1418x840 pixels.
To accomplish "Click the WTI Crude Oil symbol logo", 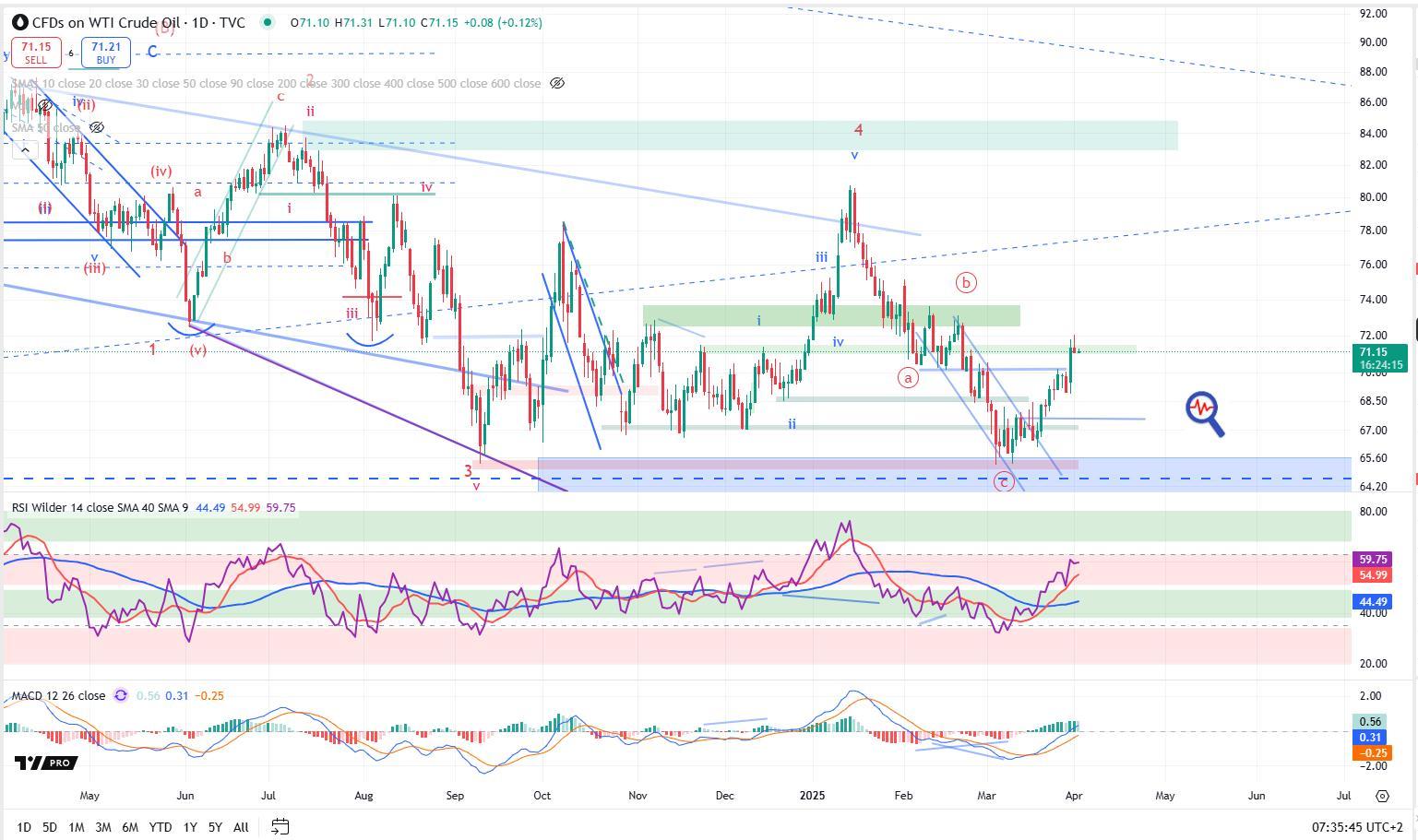I will pyautogui.click(x=18, y=22).
